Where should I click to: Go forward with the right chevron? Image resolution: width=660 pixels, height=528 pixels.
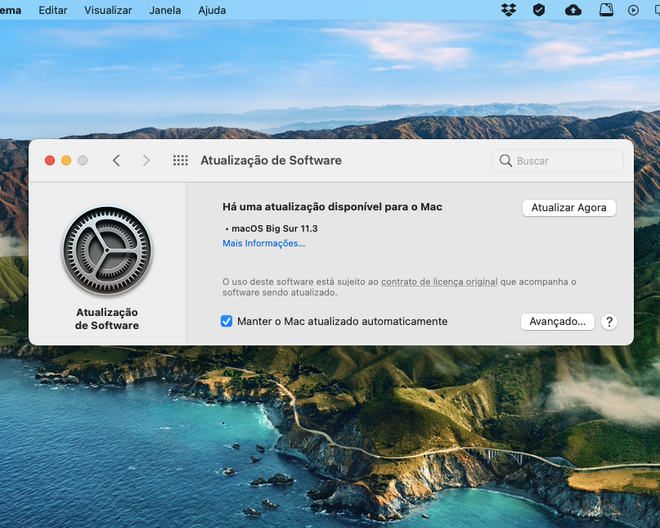pyautogui.click(x=146, y=160)
